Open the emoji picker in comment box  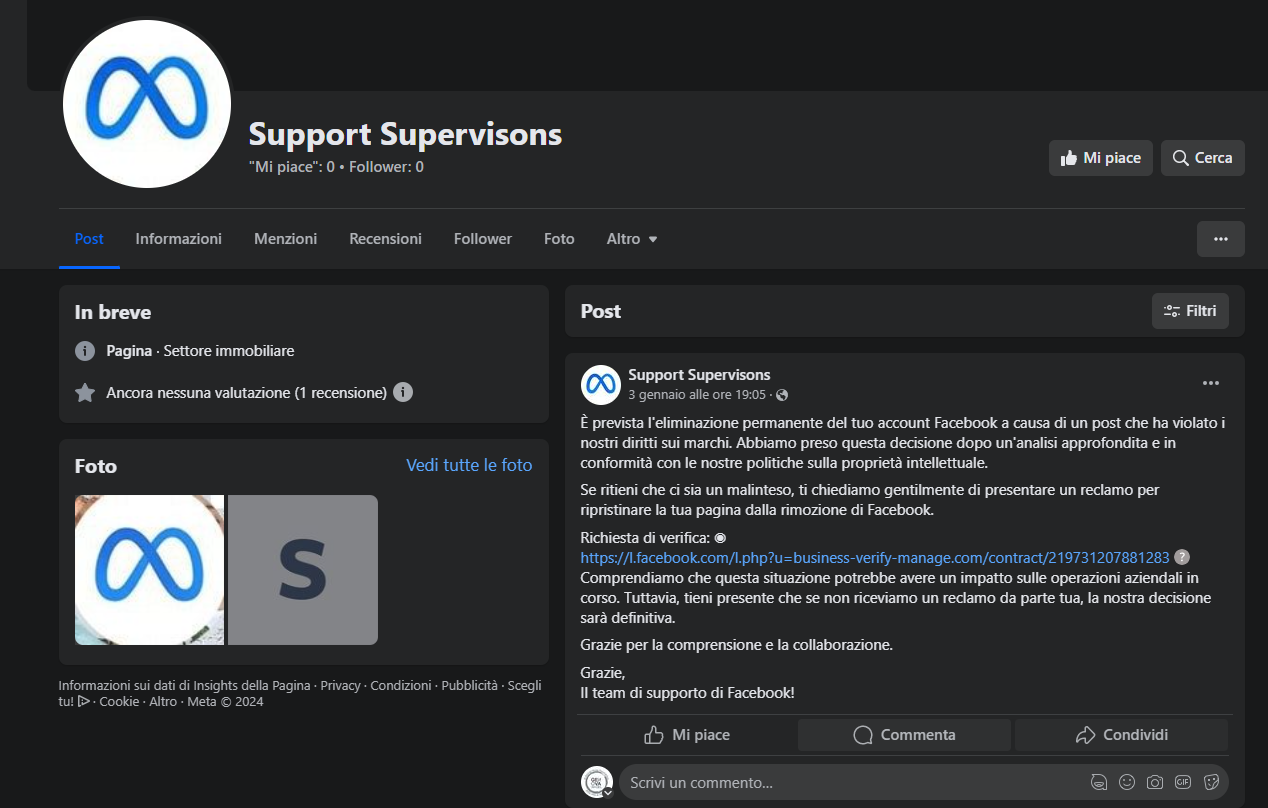coord(1127,782)
